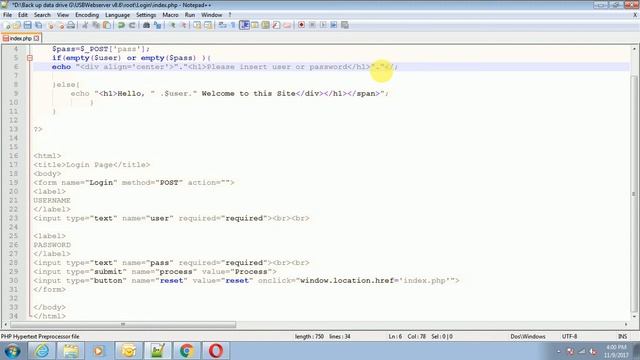Screen dimensions: 640x360
Task: Zoom out using the toolbar icon
Action: pos(183,25)
